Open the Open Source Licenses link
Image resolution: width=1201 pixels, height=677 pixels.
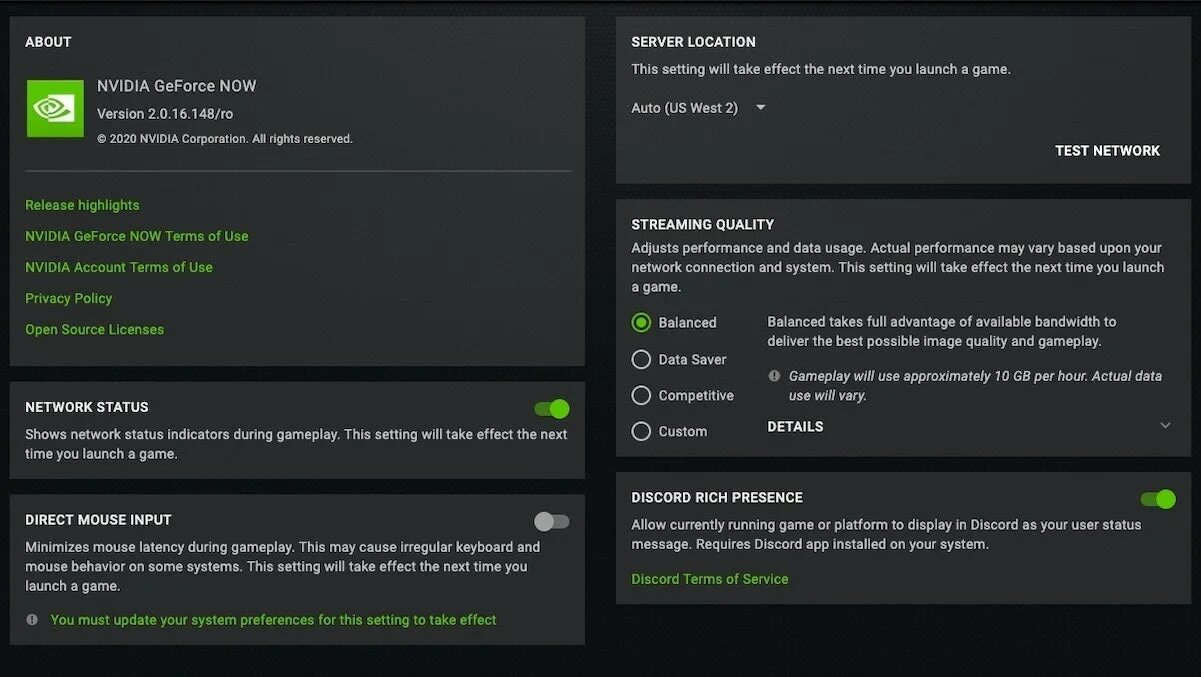tap(94, 329)
